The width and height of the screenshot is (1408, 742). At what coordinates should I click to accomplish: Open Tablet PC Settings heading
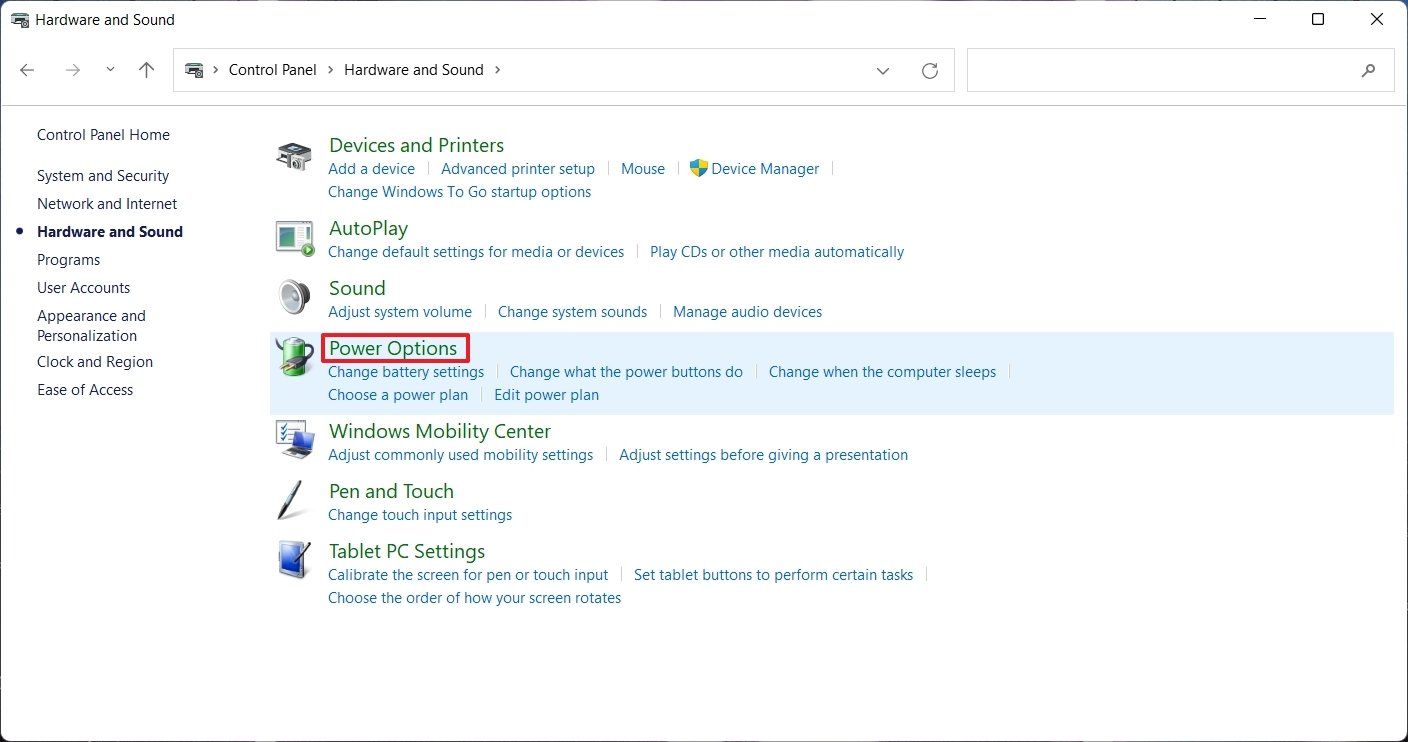coord(407,551)
